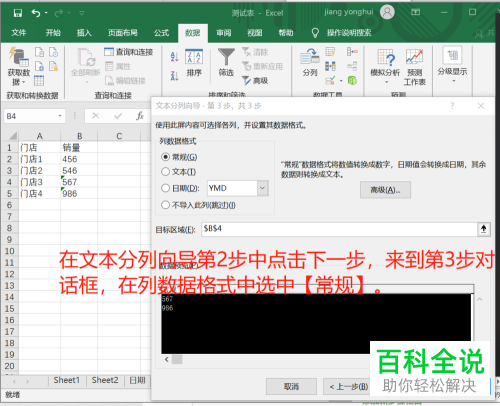This screenshot has height=406, width=500.
Task: Sort descending with the Z-A icon
Action: tap(174, 76)
